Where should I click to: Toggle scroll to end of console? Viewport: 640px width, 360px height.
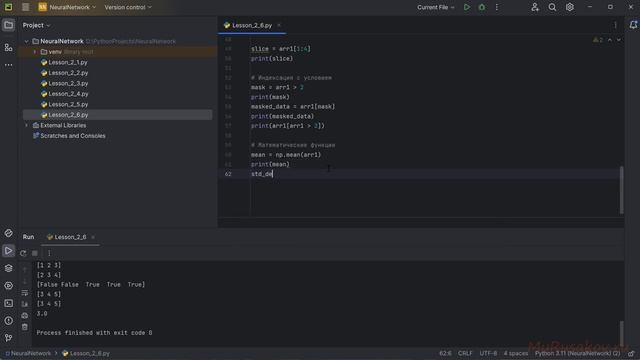pyautogui.click(x=25, y=304)
